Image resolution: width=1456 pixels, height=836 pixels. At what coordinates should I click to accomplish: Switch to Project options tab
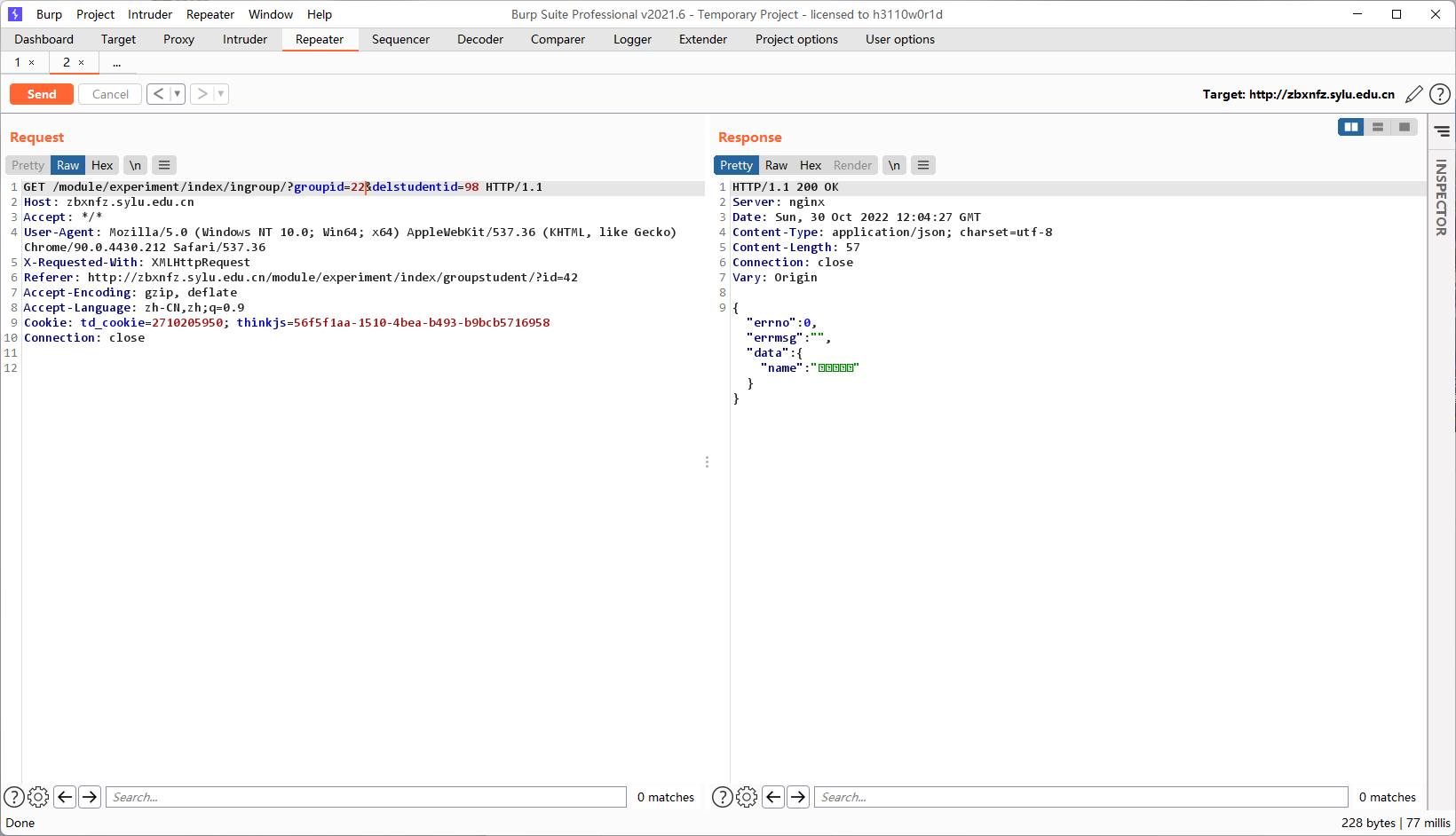(x=796, y=39)
